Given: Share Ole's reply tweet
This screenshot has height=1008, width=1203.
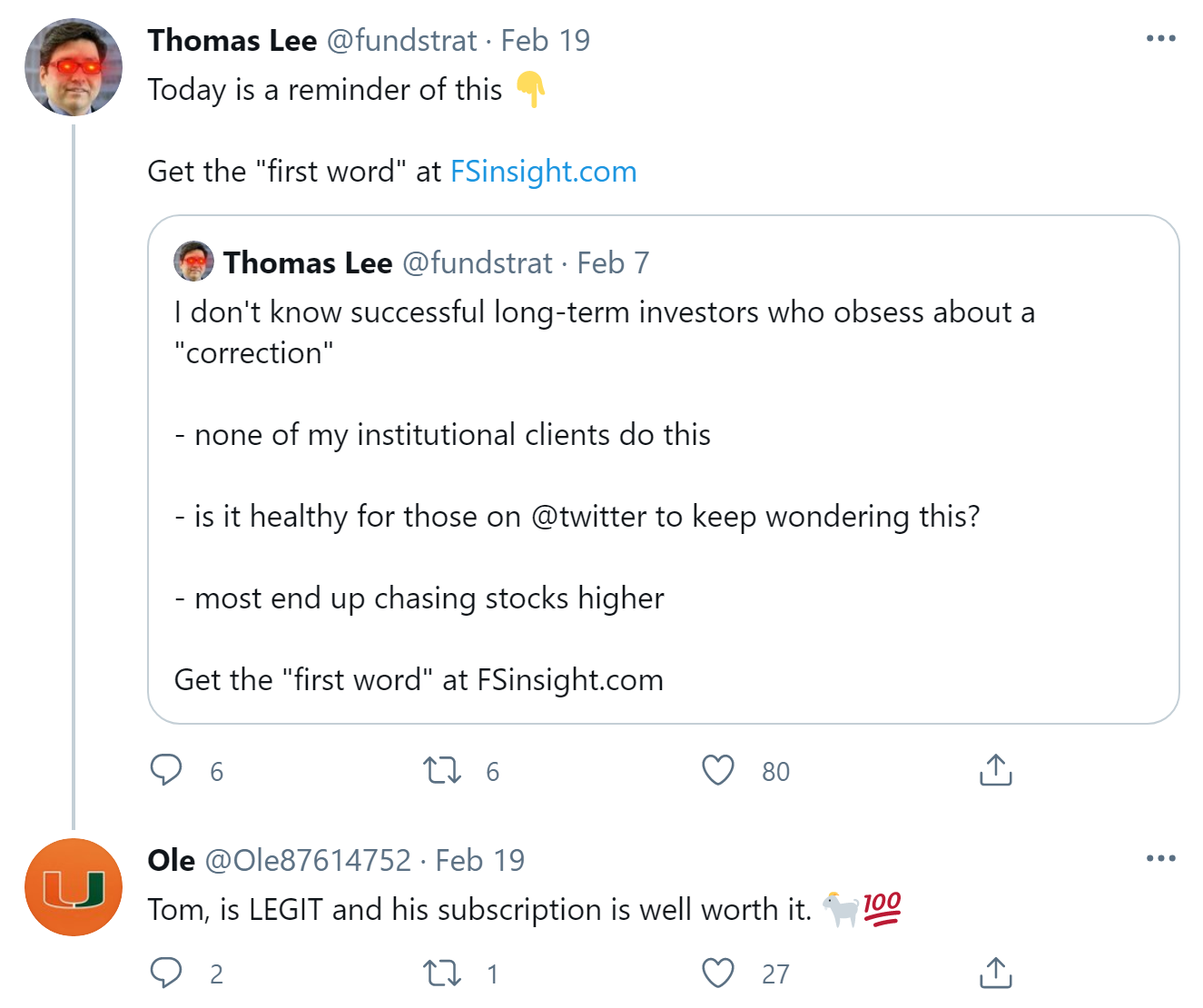Looking at the screenshot, I should click(x=995, y=973).
